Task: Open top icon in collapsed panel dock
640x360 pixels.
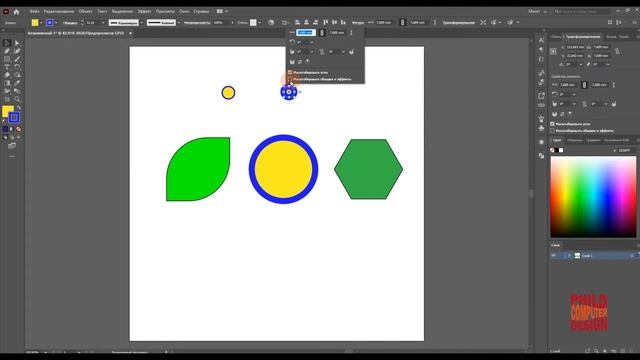Action: [541, 40]
